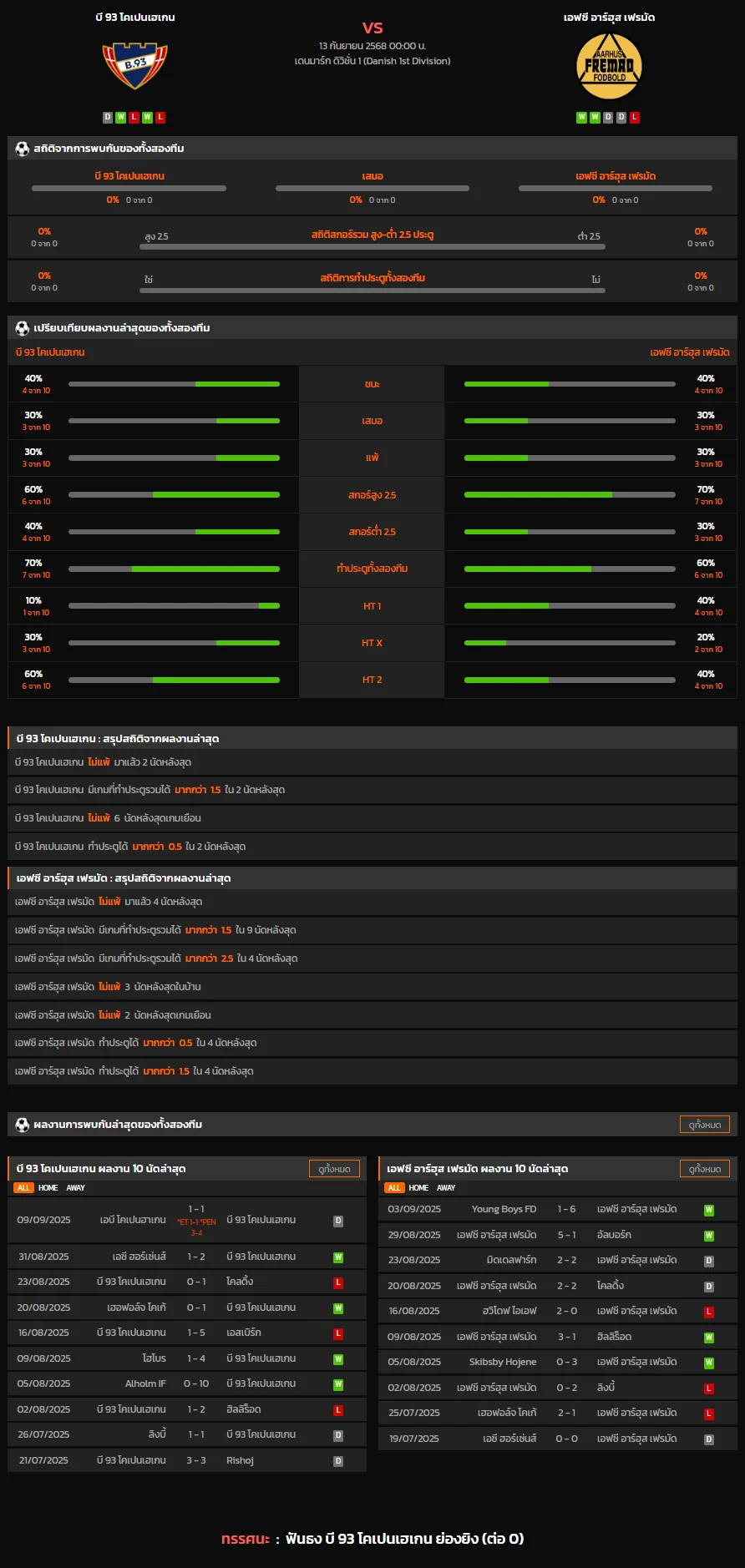The width and height of the screenshot is (745, 1568).
Task: Click the HT X comparison row label
Action: (372, 643)
